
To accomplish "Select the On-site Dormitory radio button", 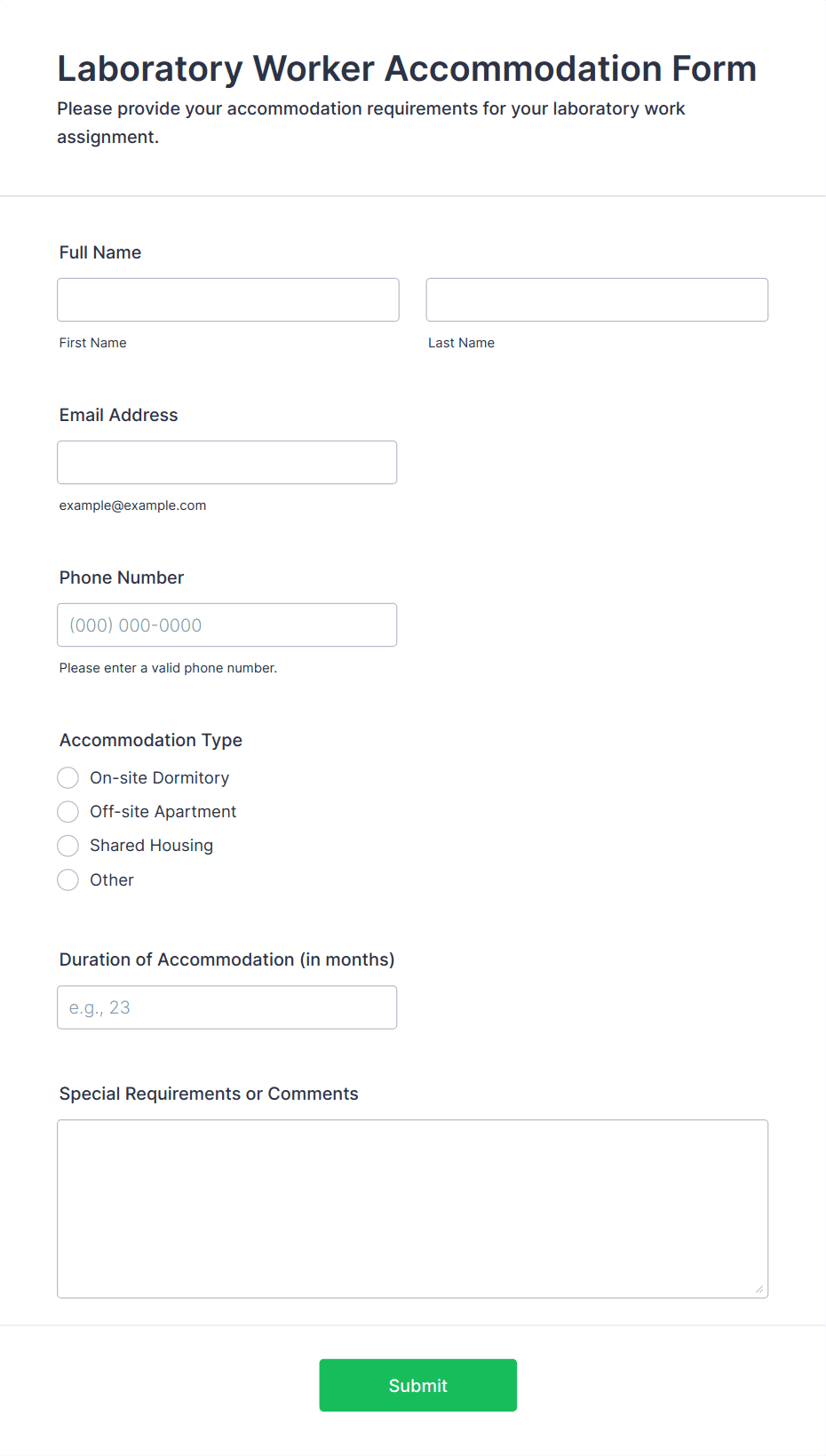I will 68,778.
